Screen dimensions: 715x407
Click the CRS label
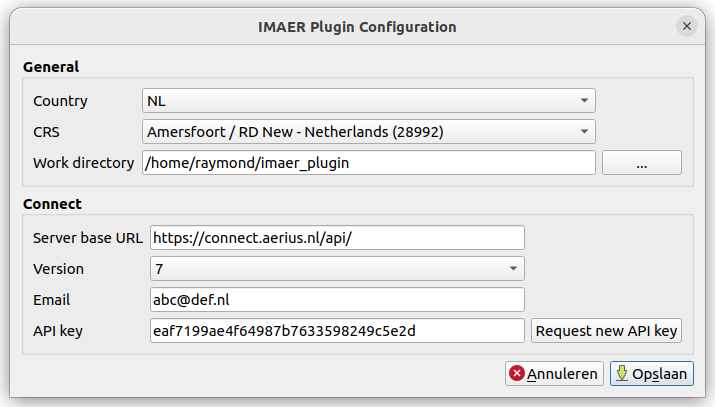click(x=48, y=132)
